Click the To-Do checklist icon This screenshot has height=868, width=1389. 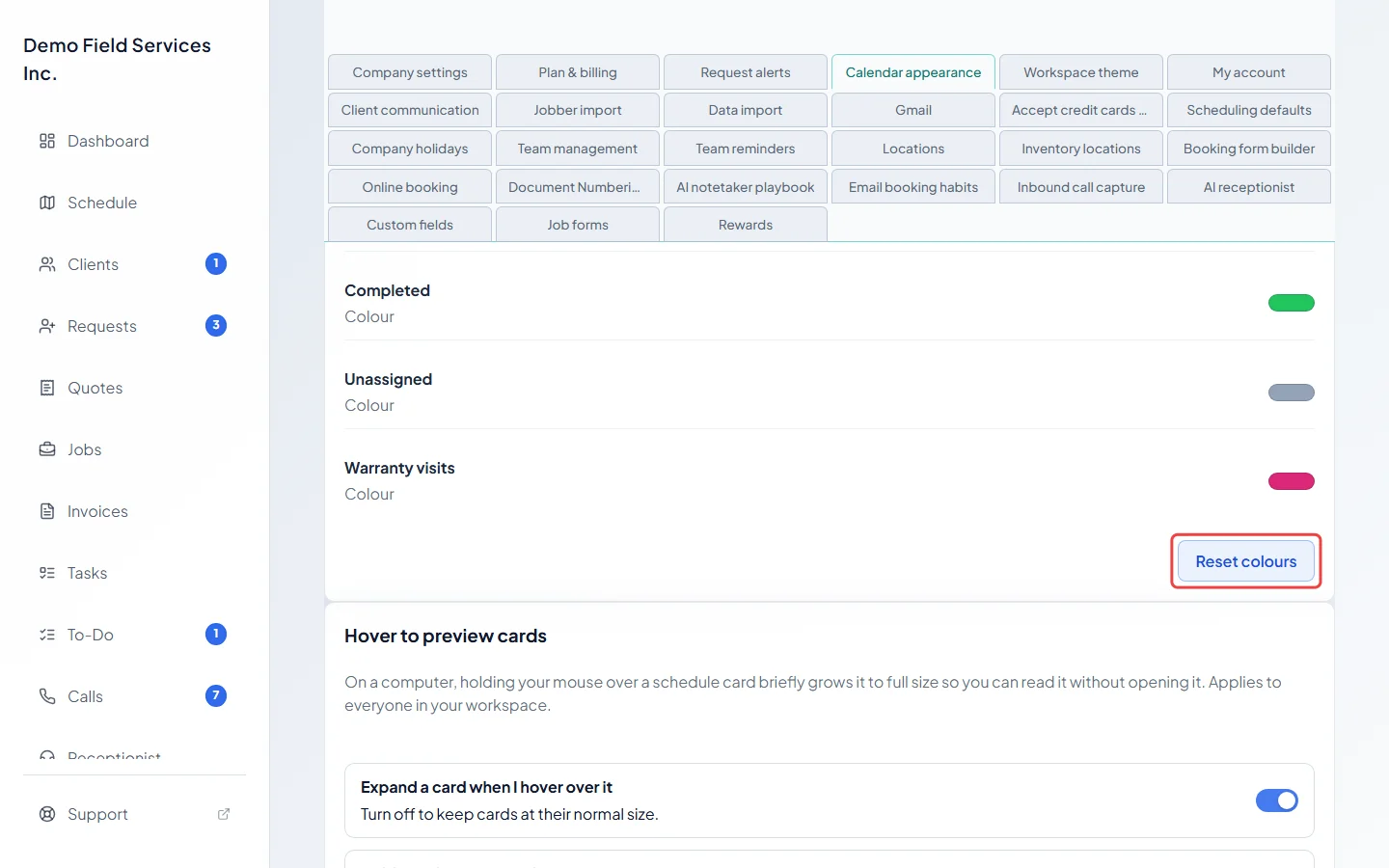point(47,635)
